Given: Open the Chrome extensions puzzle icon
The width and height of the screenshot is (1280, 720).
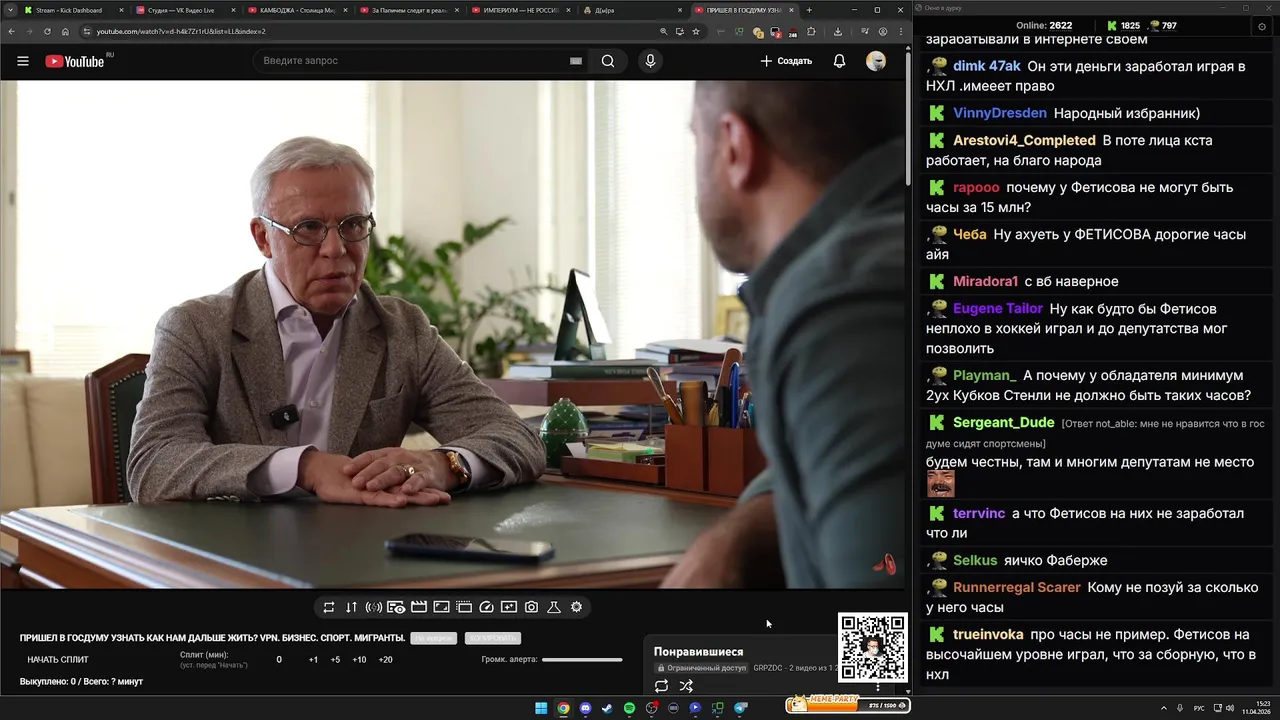Looking at the screenshot, I should coord(812,31).
